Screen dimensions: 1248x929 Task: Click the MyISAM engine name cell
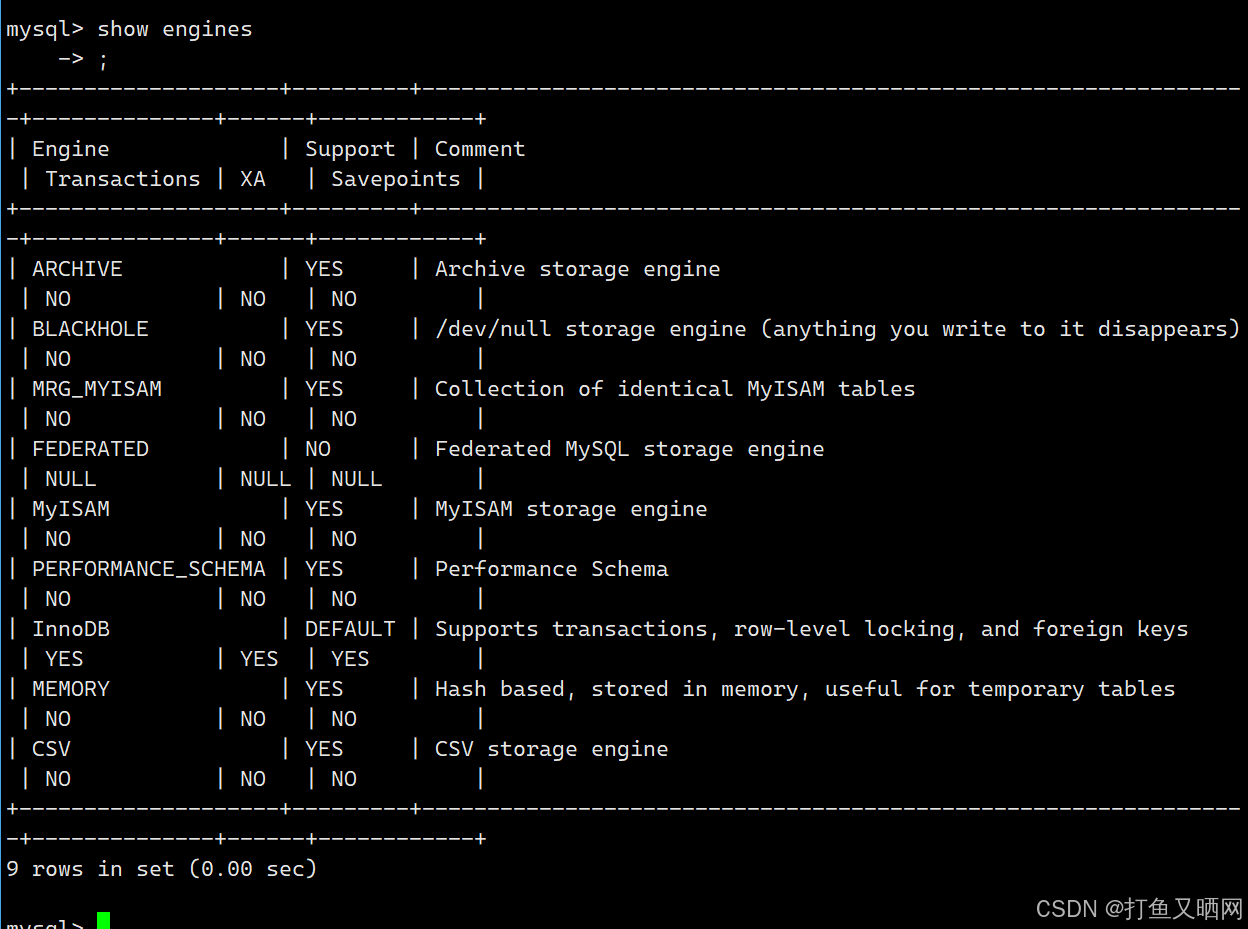coord(71,509)
